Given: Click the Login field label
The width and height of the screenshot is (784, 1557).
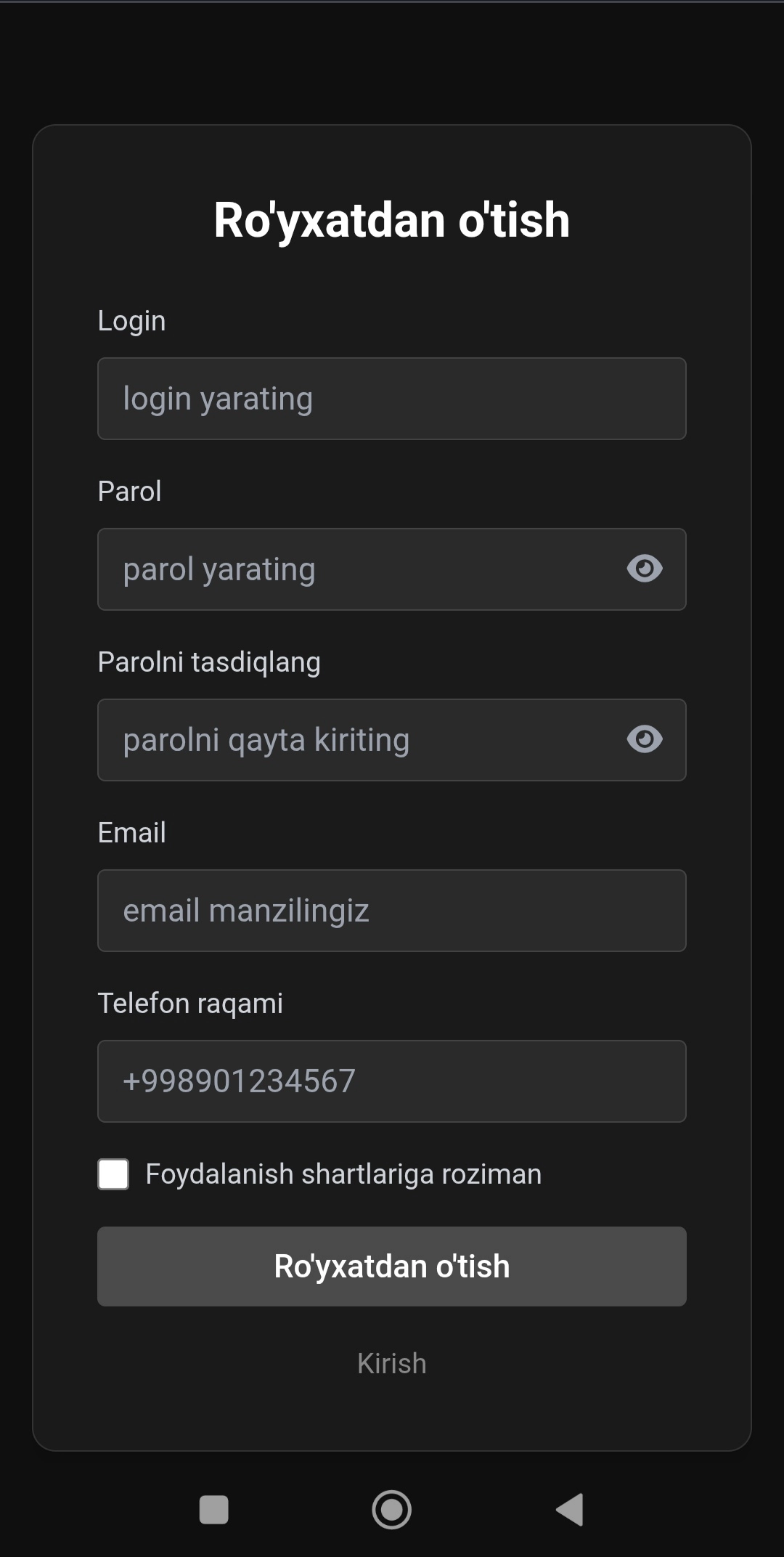Looking at the screenshot, I should (131, 321).
